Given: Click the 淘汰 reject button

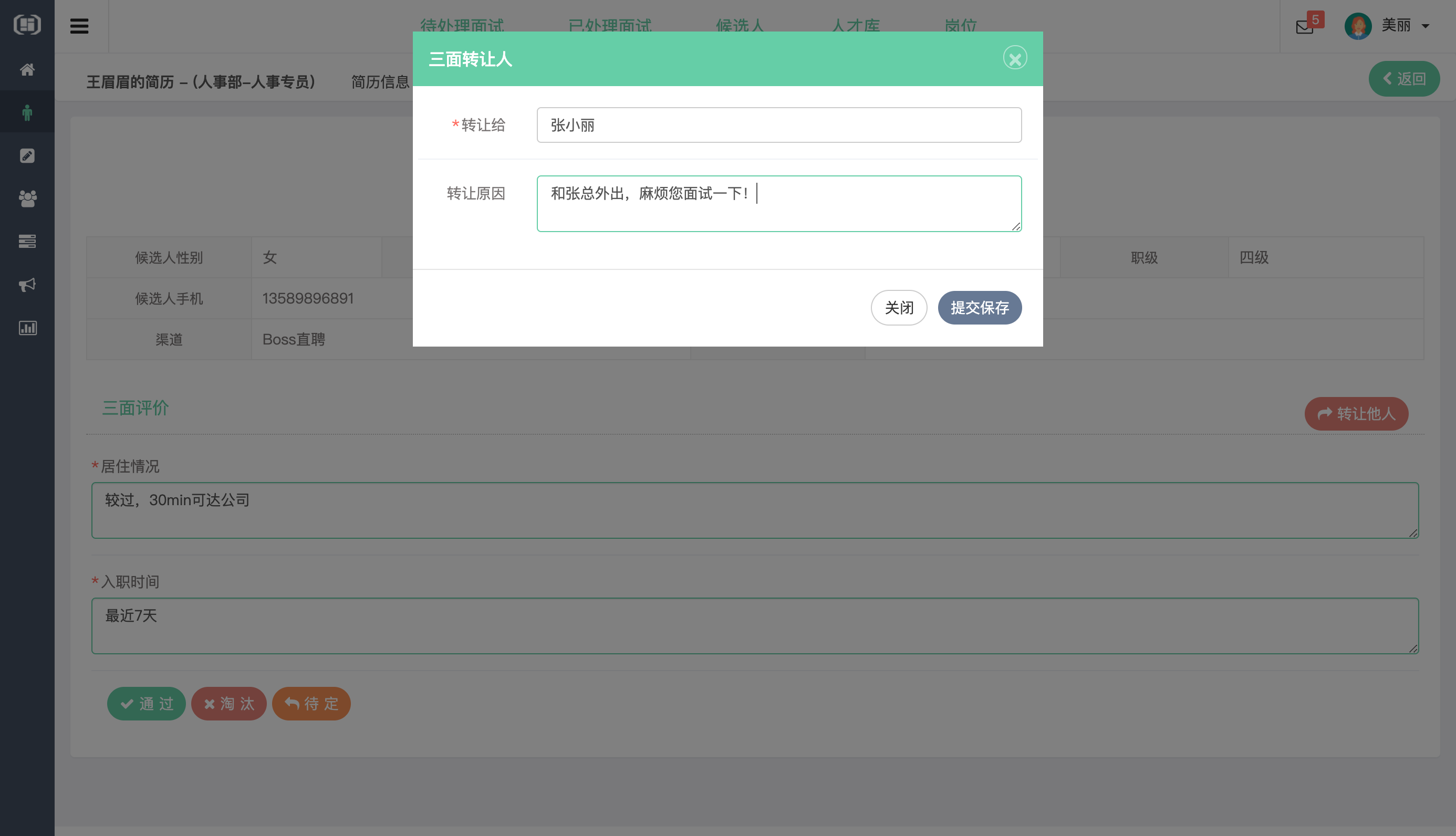Looking at the screenshot, I should click(x=228, y=703).
